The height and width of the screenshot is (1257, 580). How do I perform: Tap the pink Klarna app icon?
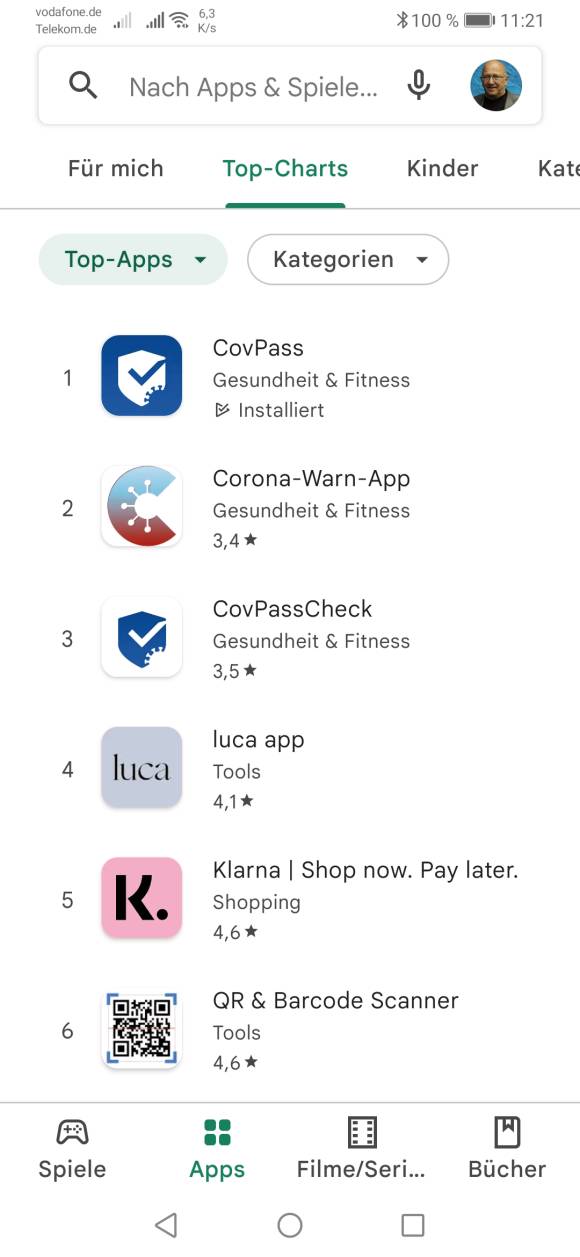[x=142, y=898]
